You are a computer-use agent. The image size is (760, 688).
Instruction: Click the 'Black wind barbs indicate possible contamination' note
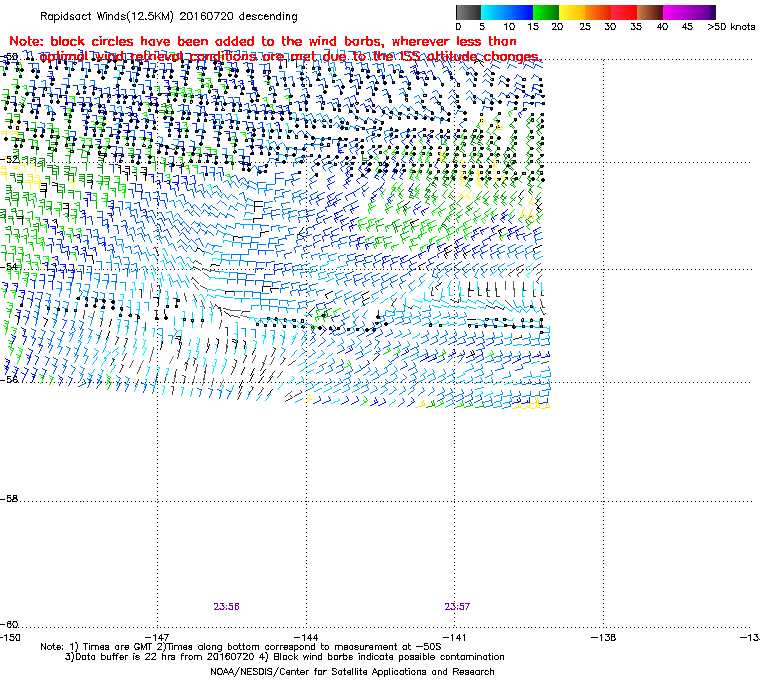pyautogui.click(x=389, y=657)
